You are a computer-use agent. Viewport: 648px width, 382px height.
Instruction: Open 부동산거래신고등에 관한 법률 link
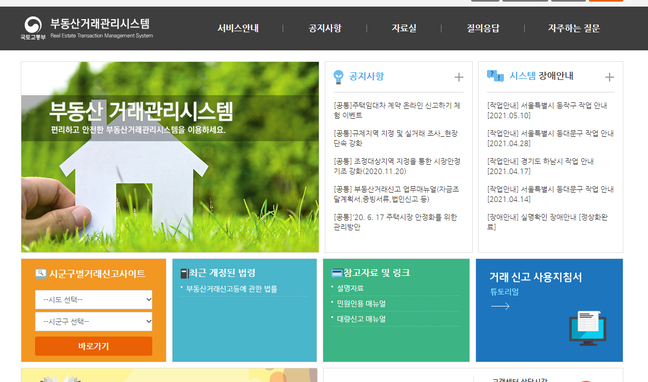(x=231, y=289)
